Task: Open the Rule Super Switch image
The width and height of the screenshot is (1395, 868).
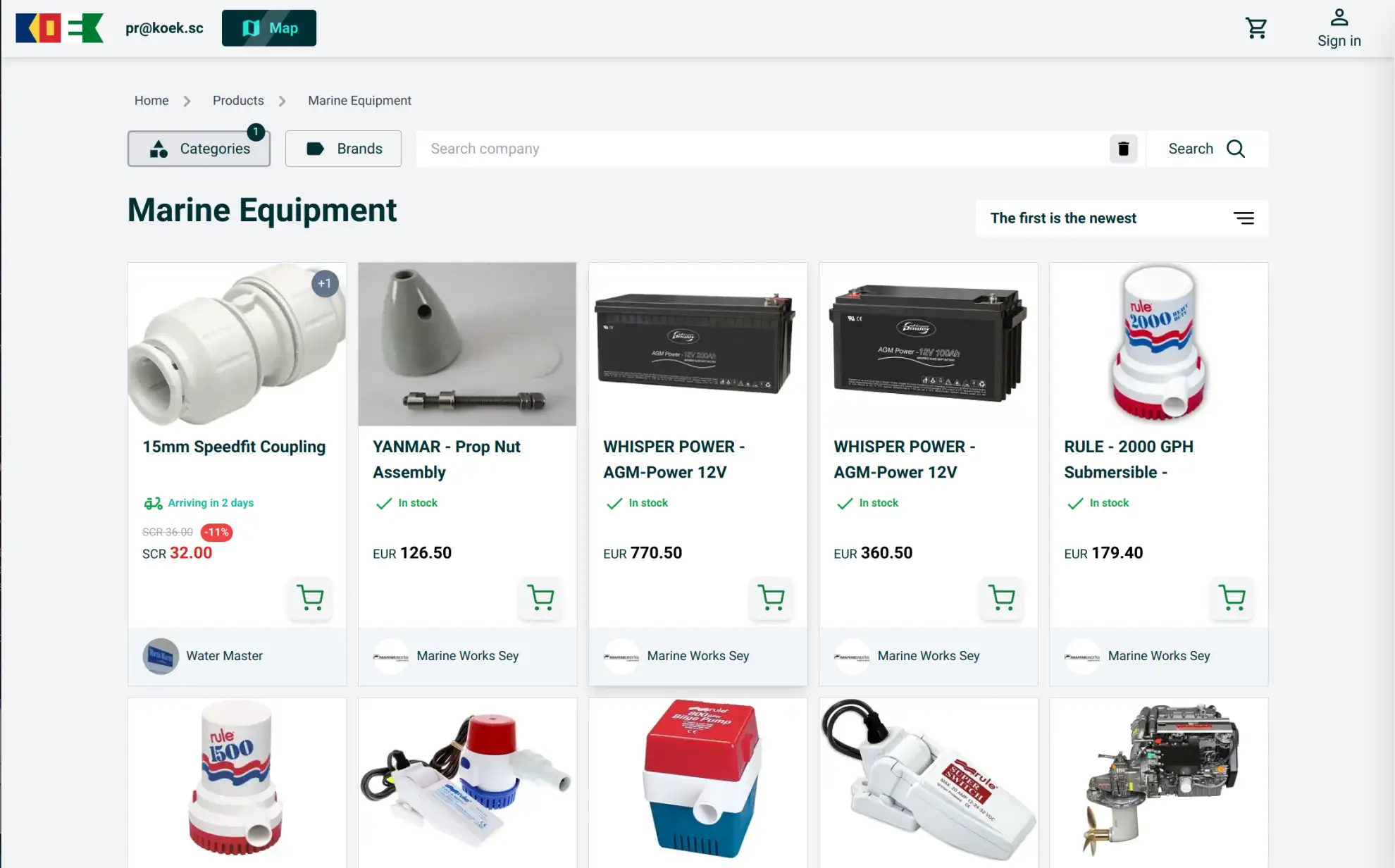Action: (928, 782)
